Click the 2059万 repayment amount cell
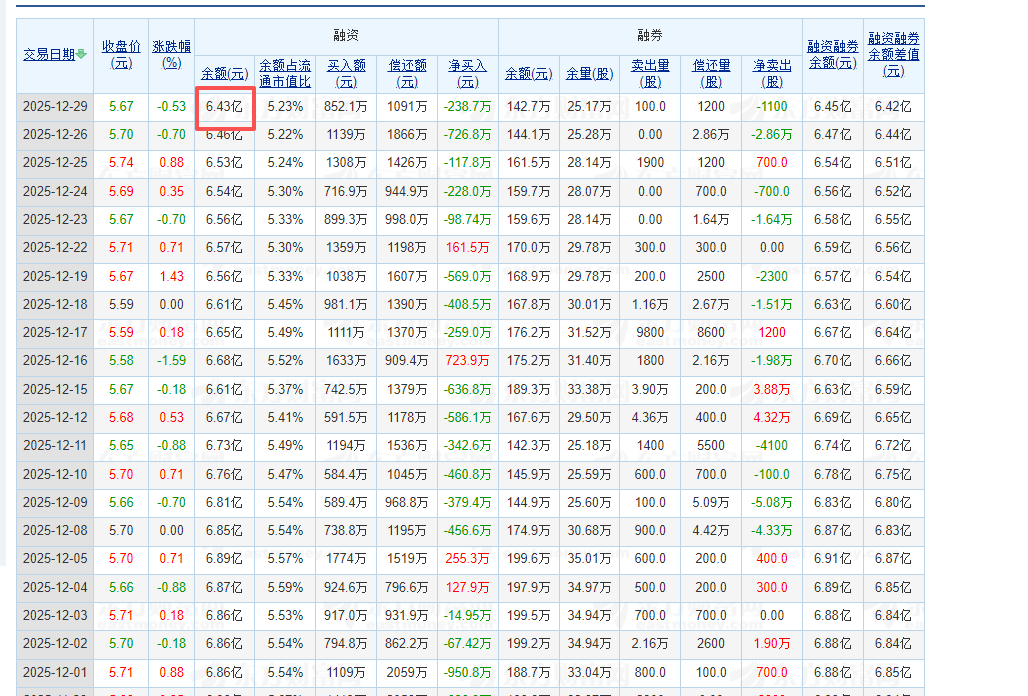This screenshot has width=1028, height=696. tap(407, 673)
